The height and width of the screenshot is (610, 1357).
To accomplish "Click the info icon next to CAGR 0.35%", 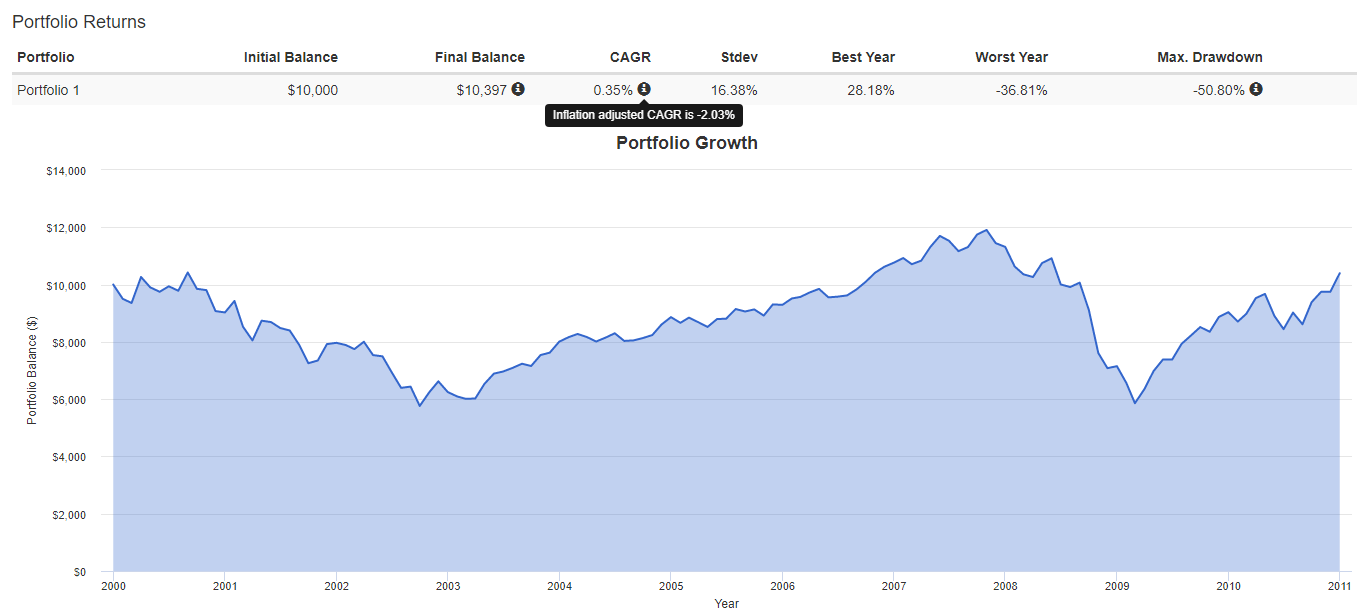I will pos(644,89).
